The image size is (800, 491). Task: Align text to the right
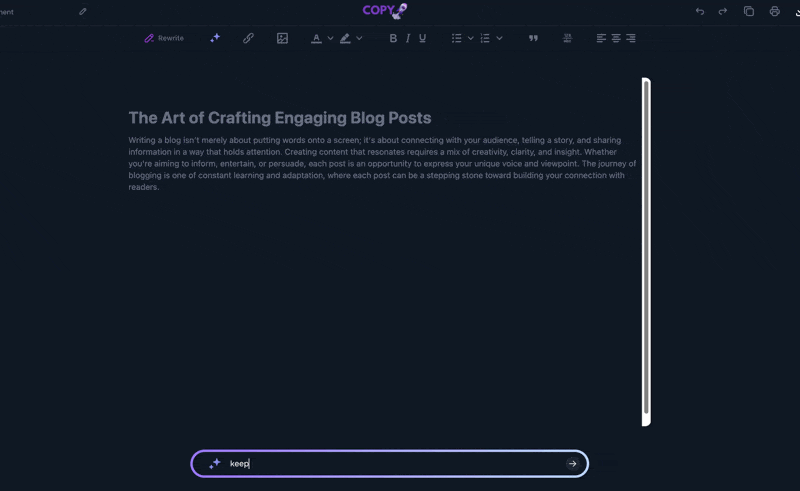[x=630, y=38]
